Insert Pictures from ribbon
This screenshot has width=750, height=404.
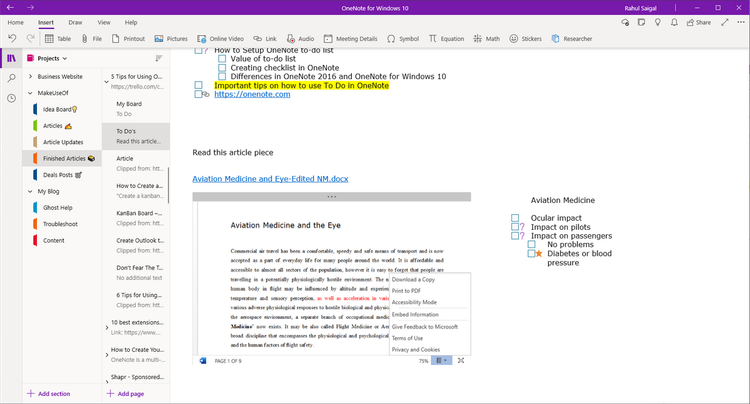(171, 39)
